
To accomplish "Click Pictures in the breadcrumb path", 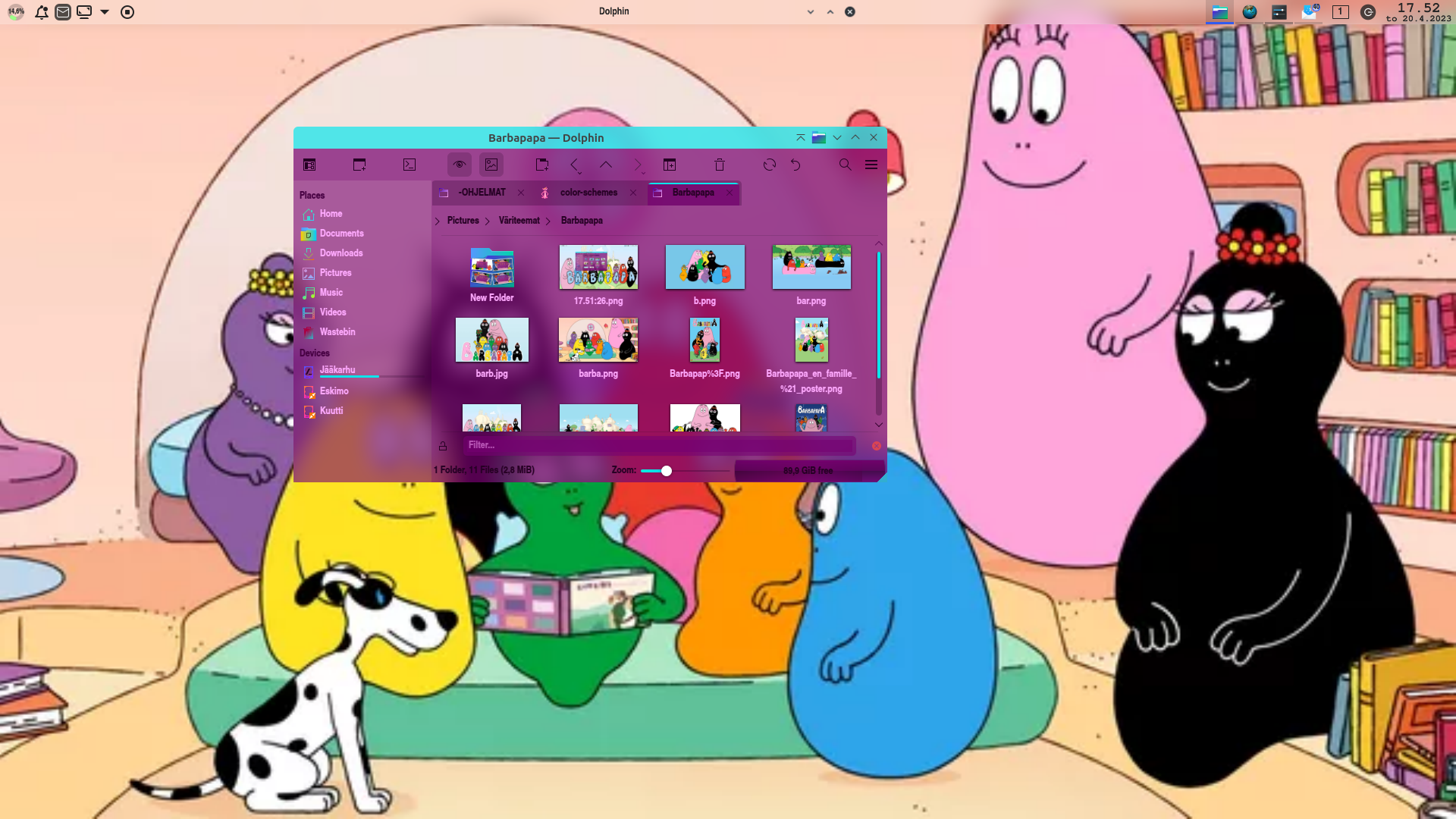I will click(463, 221).
